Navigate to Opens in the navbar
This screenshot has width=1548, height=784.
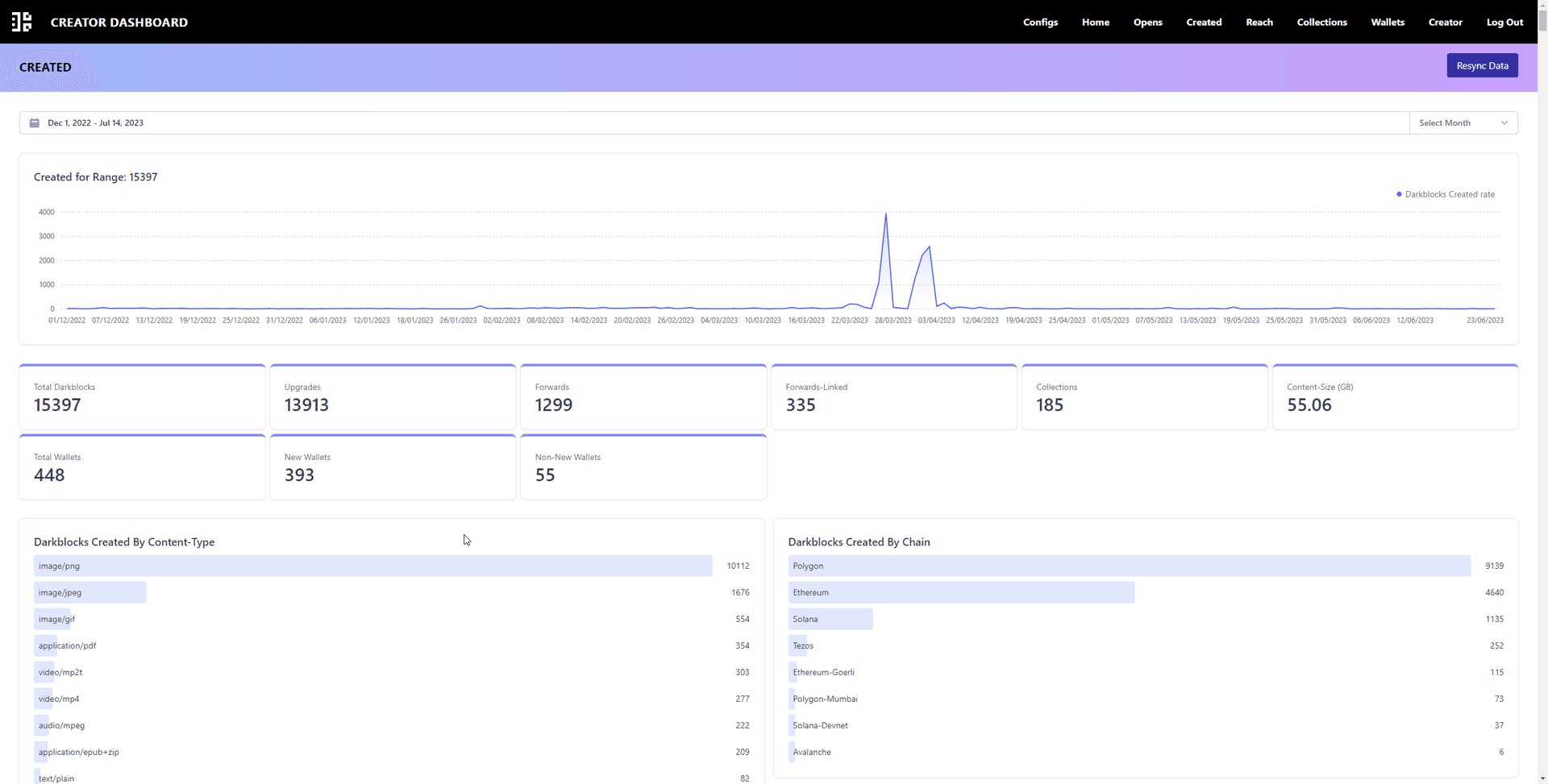(1147, 23)
